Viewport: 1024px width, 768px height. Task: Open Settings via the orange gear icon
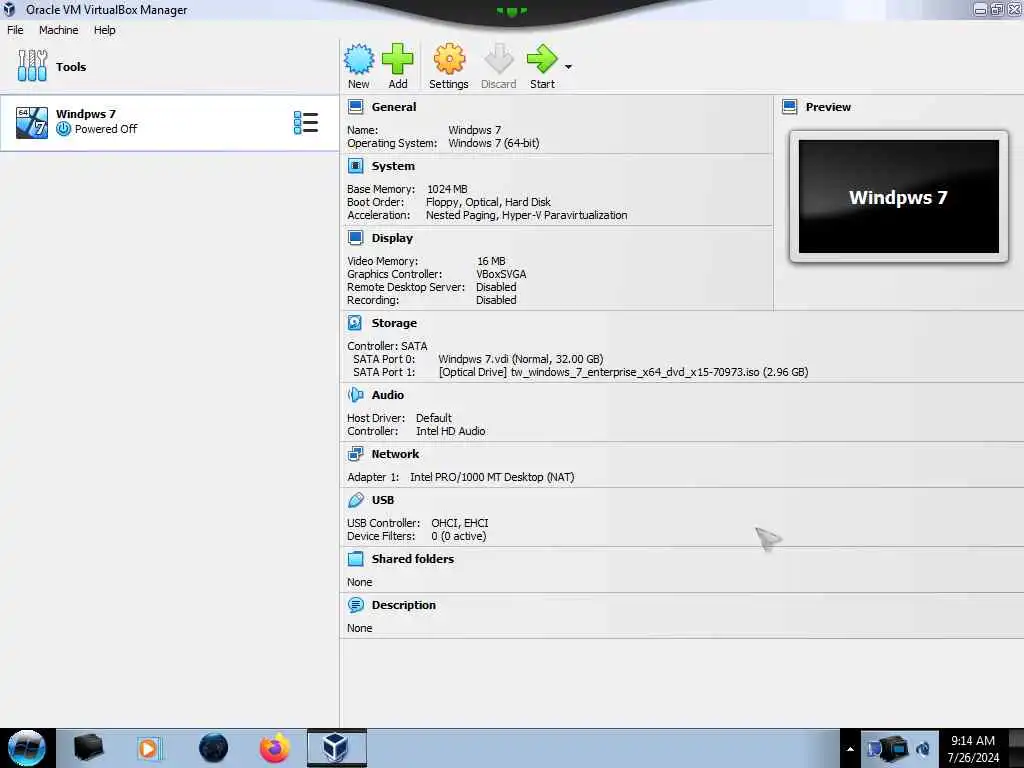tap(449, 59)
